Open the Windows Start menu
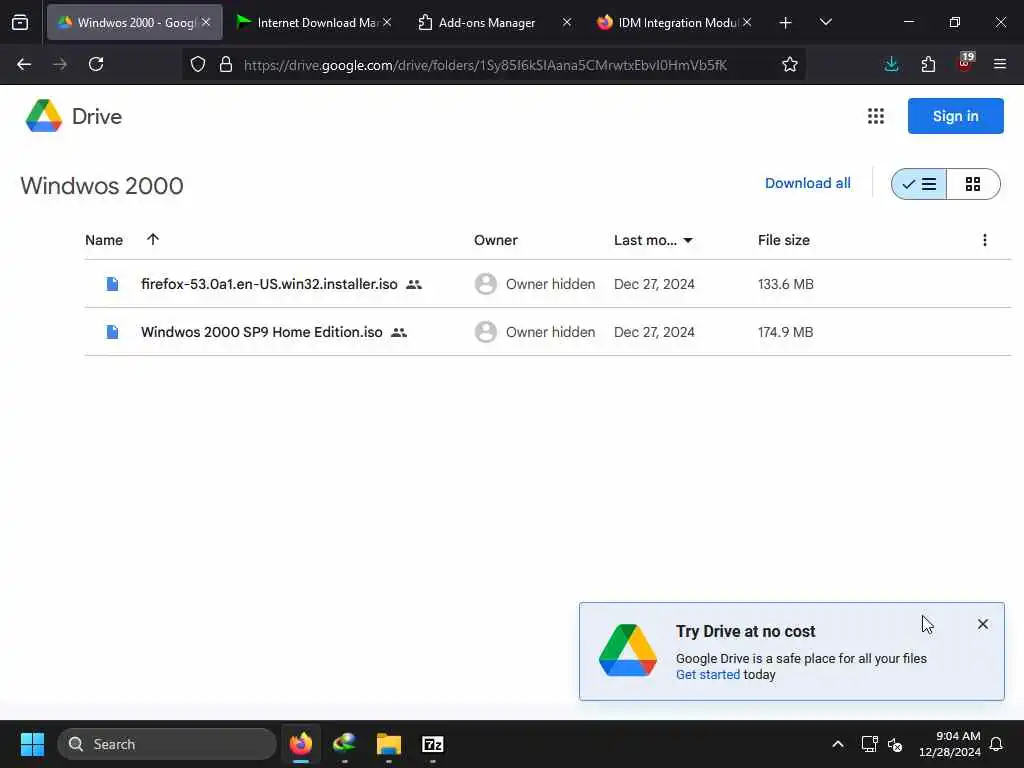Screen dimensions: 1024x768 coord(32,744)
